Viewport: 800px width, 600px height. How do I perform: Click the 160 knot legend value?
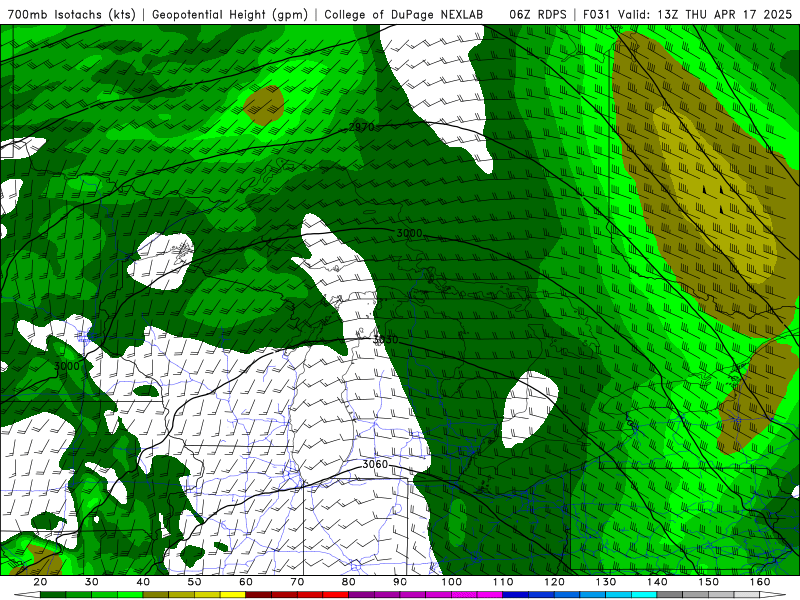click(760, 582)
